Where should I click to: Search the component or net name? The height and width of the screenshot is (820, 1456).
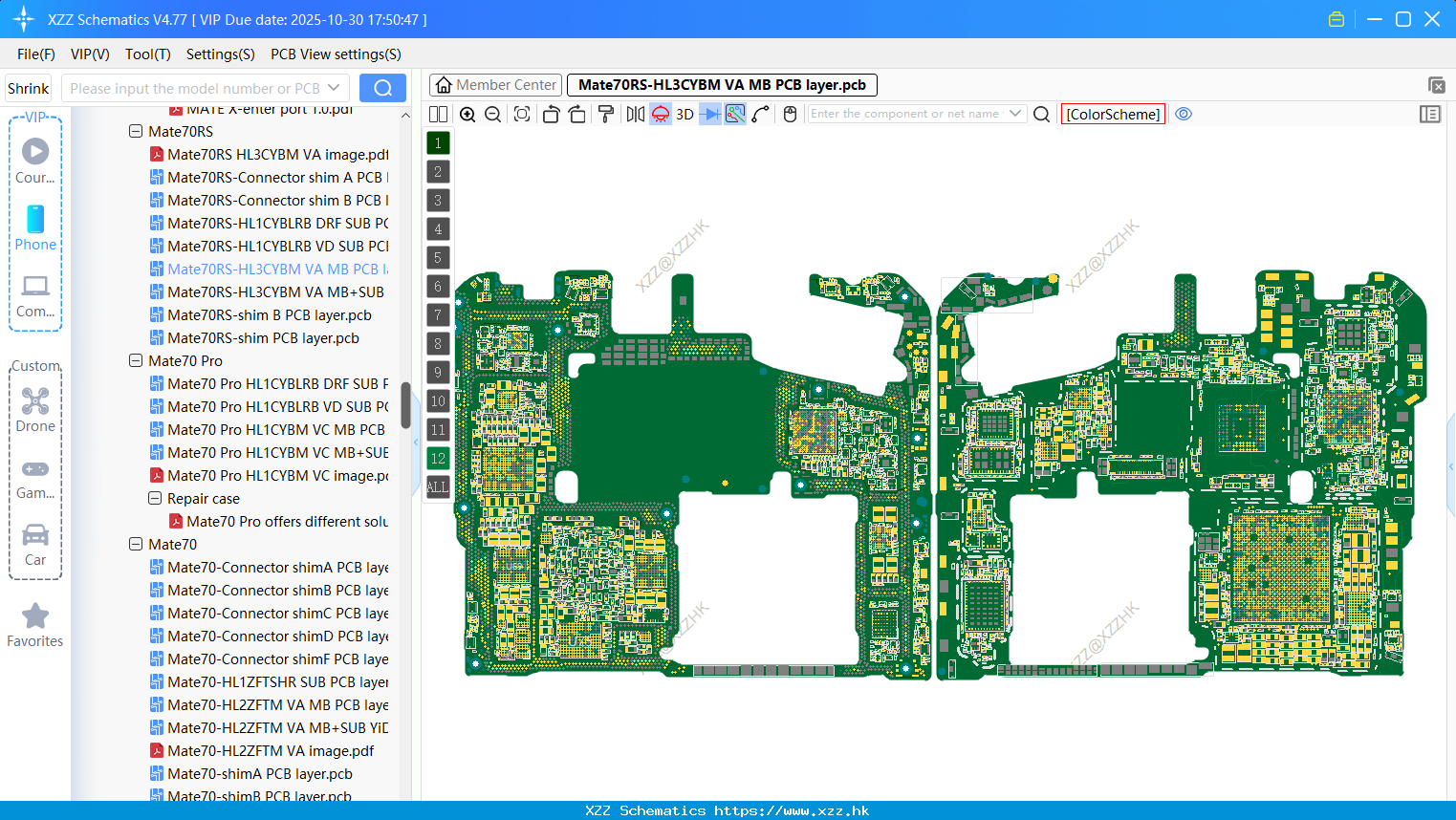click(1042, 114)
